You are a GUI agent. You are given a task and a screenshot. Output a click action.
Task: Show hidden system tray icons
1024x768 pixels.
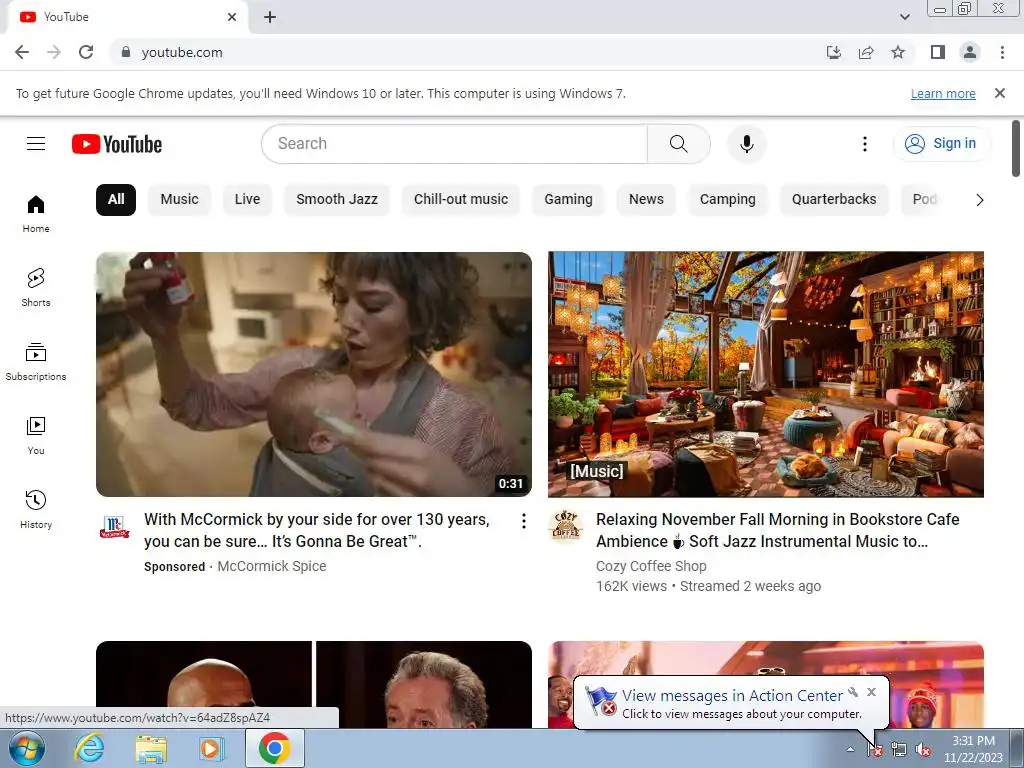pos(850,750)
